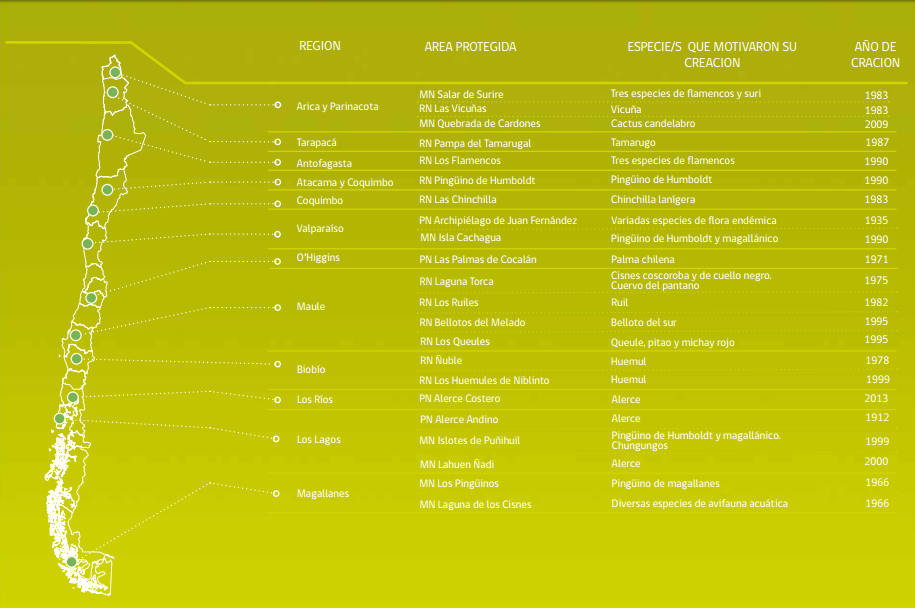Click the year 2013 for Alerce Costero
The width and height of the screenshot is (915, 608).
coord(876,399)
